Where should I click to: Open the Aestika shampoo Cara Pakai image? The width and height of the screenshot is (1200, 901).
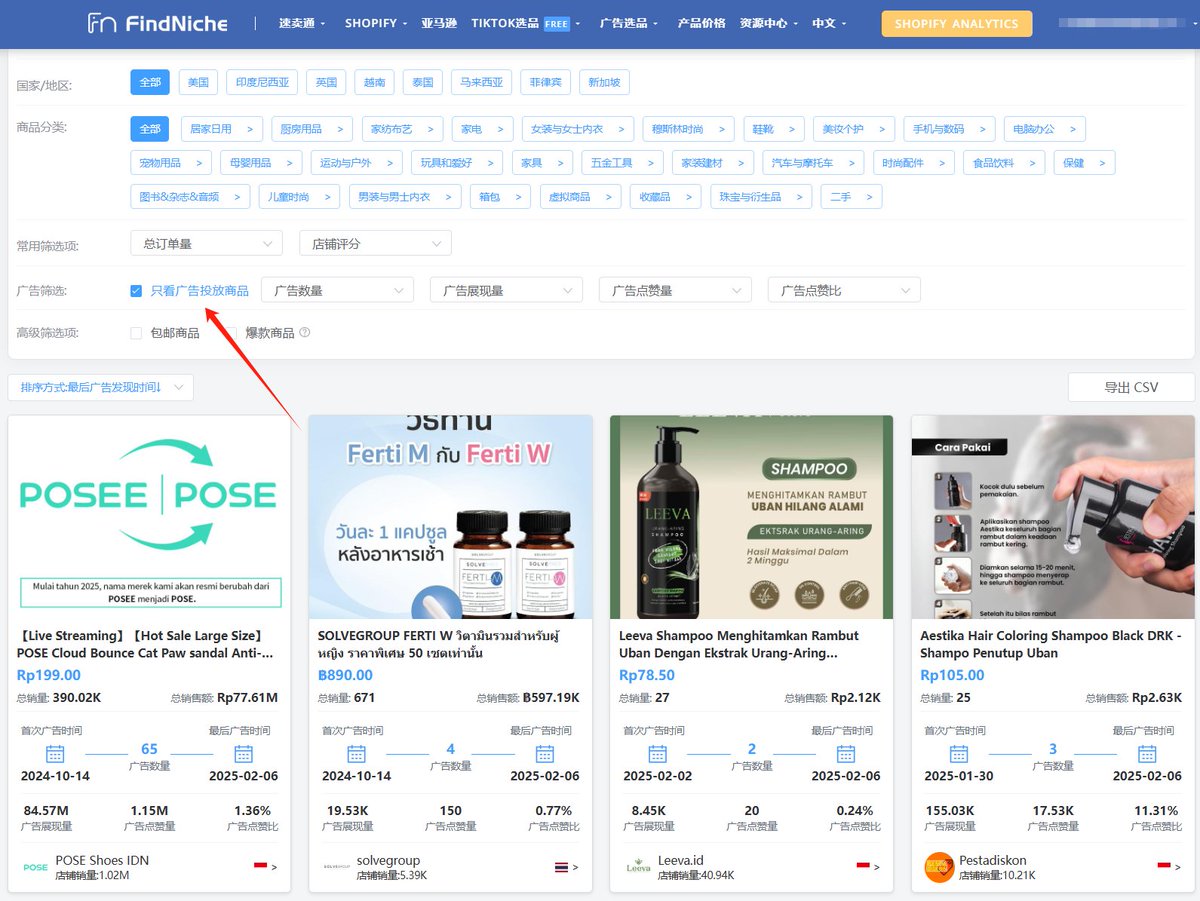(x=1053, y=517)
